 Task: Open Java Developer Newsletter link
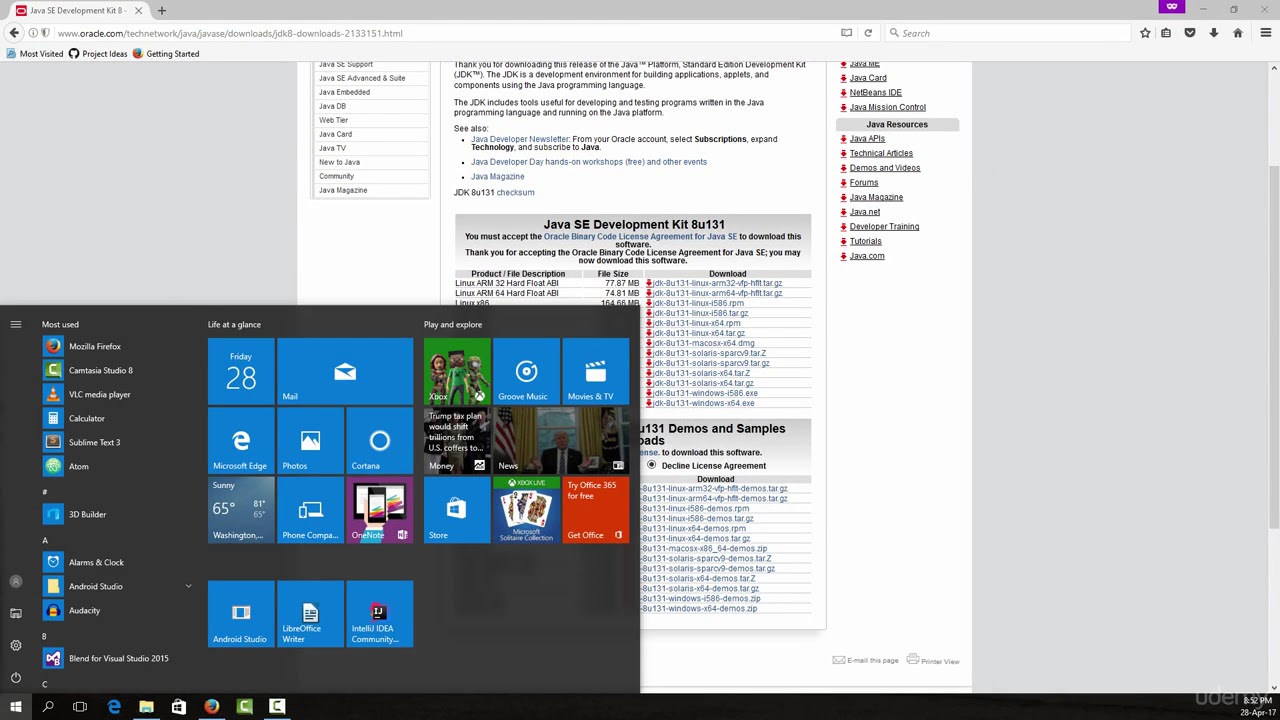coord(519,139)
